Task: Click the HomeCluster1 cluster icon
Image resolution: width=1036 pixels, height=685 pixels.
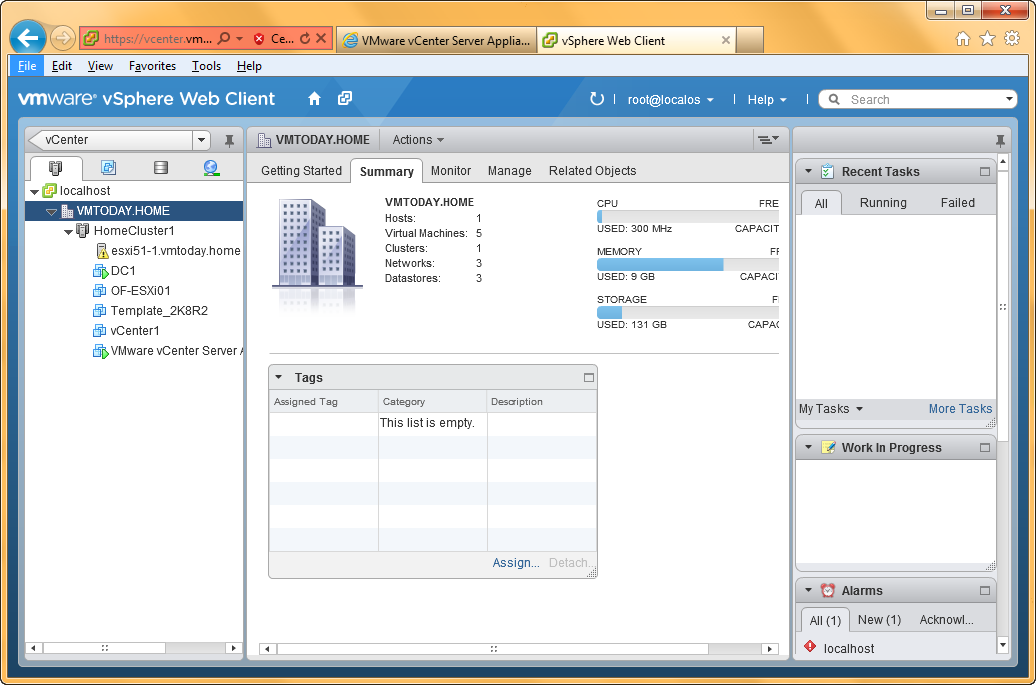Action: pos(83,231)
